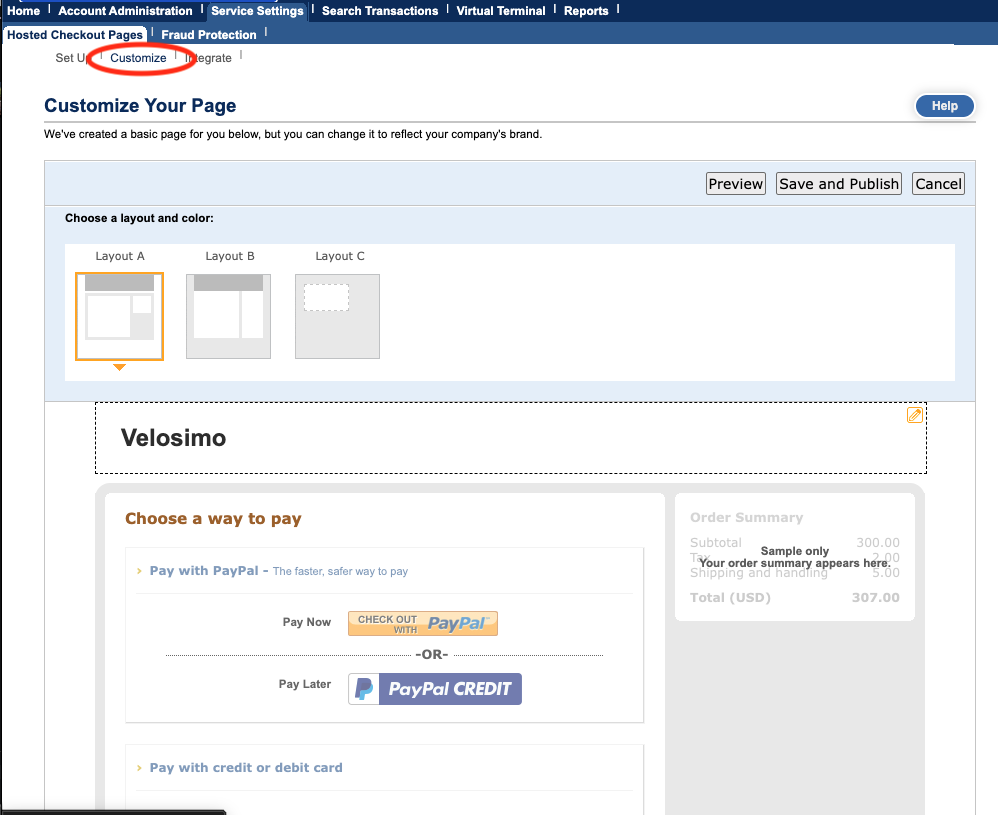Click the Velosimo header banner area
The width and height of the screenshot is (998, 815).
510,438
